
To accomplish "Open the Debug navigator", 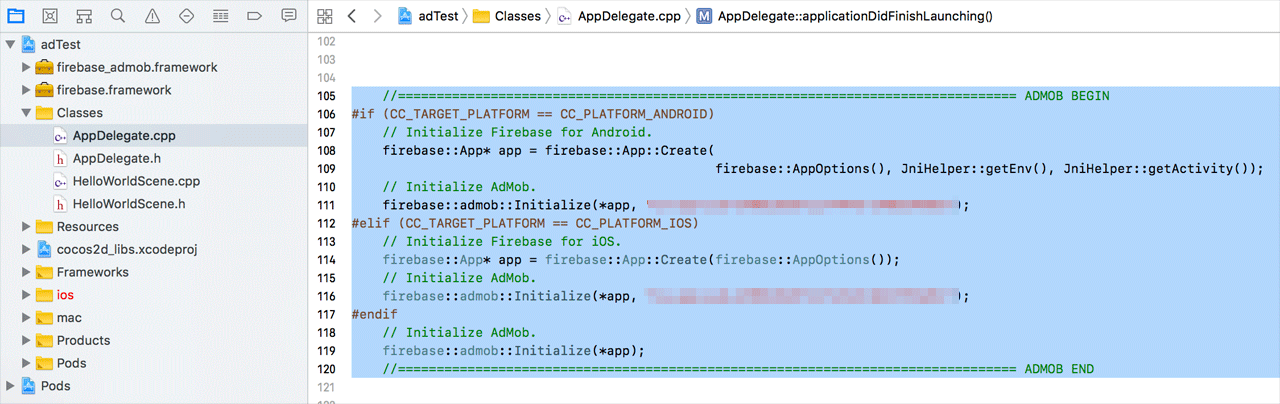I will point(220,16).
